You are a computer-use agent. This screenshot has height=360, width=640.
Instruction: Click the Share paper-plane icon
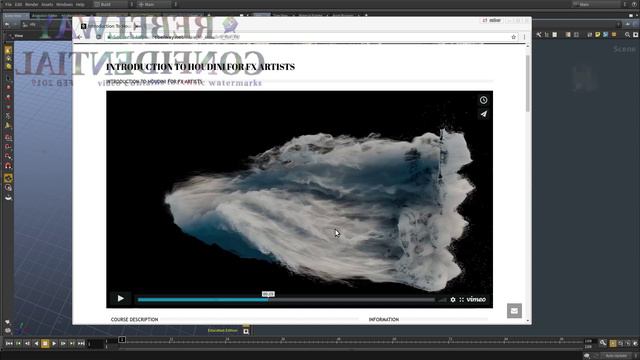483,114
